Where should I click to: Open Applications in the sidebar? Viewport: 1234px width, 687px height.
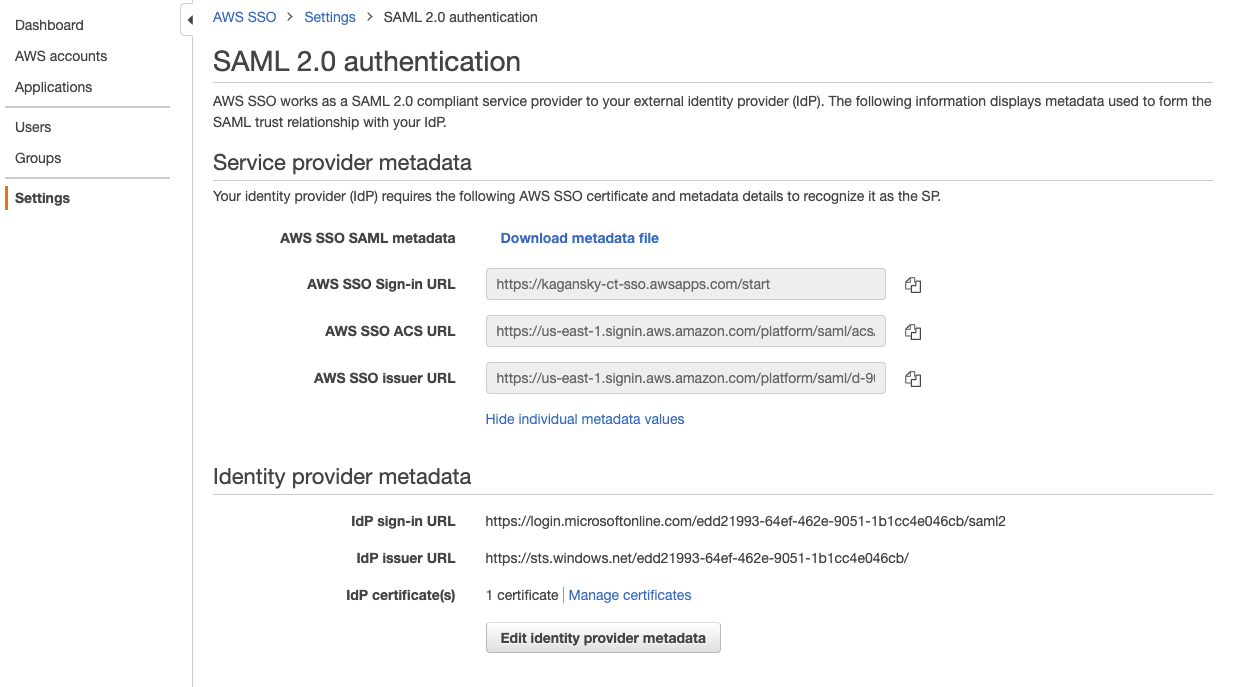point(53,87)
